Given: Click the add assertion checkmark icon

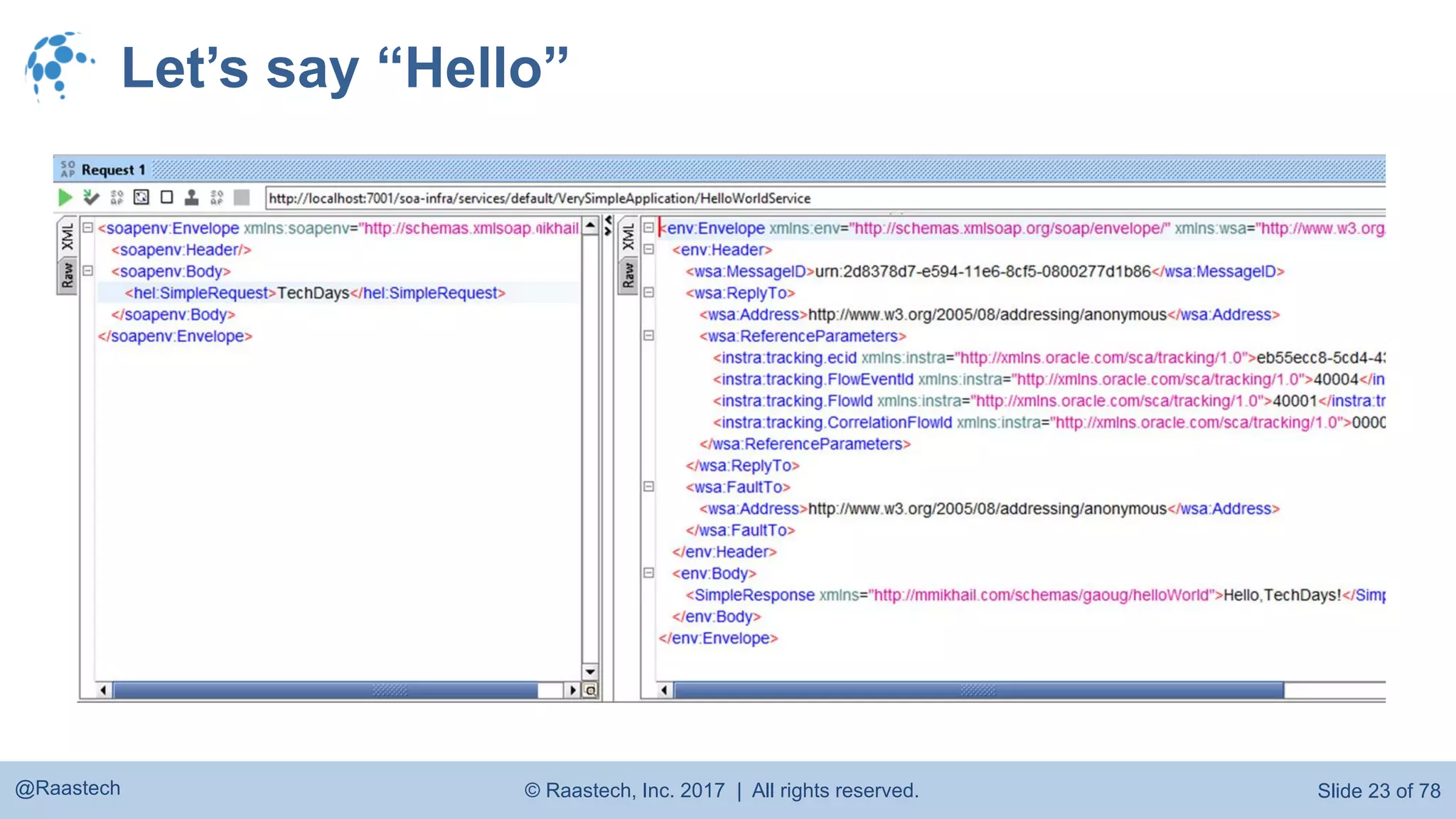Looking at the screenshot, I should point(90,198).
